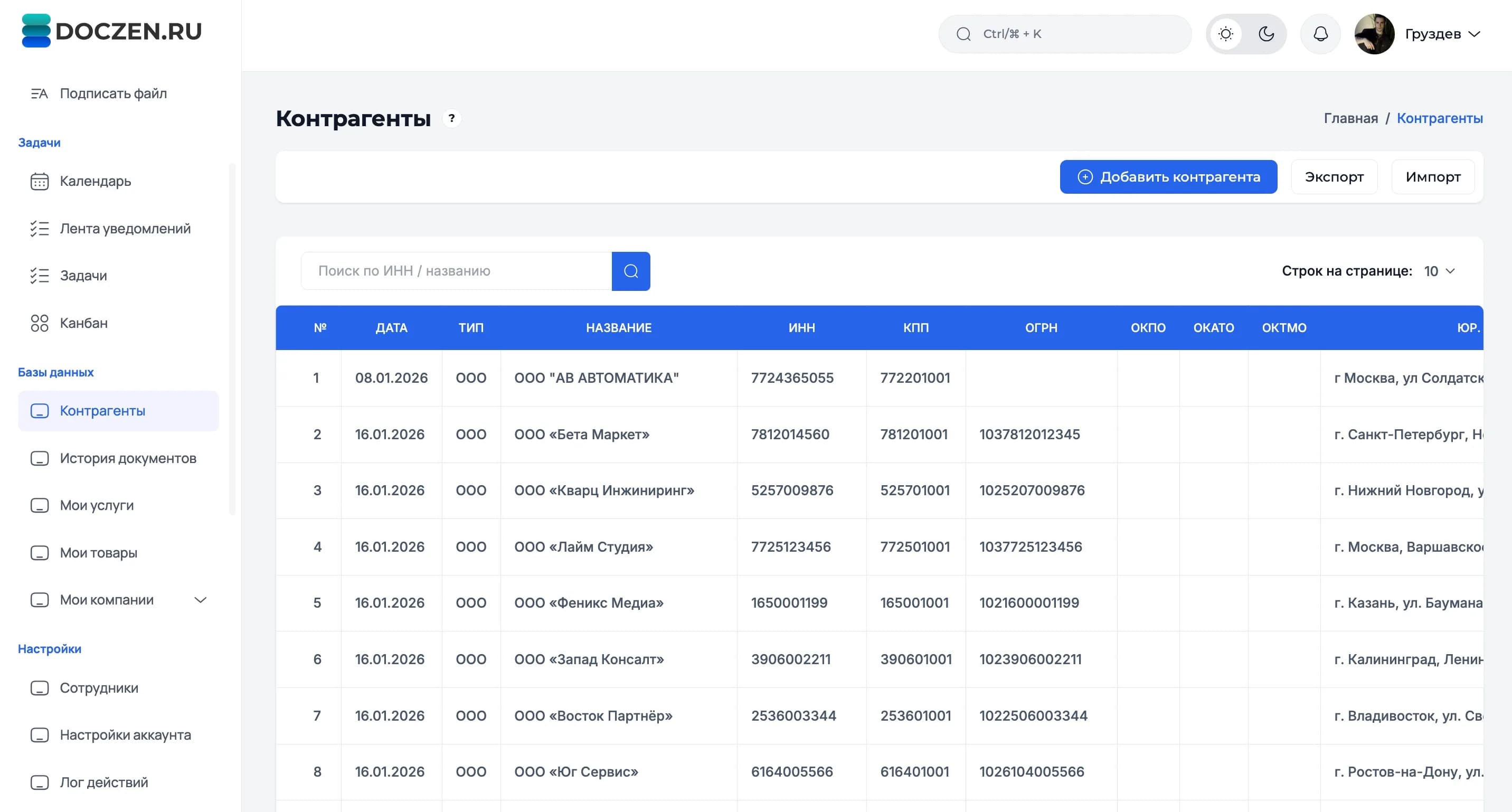The width and height of the screenshot is (1512, 812).
Task: Click the Лог действий sidebar icon
Action: point(39,782)
